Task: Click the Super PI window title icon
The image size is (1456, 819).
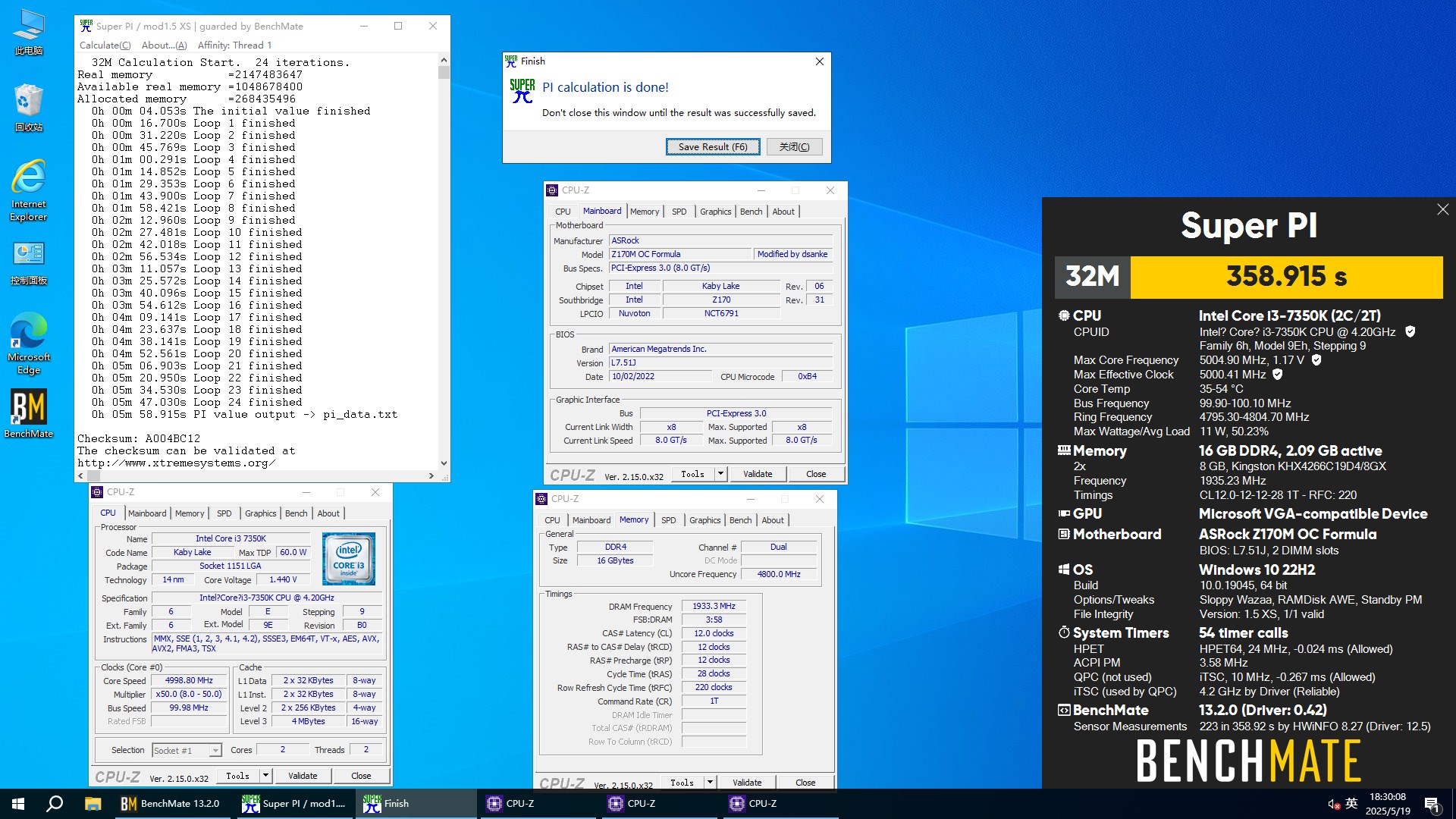Action: pyautogui.click(x=86, y=26)
